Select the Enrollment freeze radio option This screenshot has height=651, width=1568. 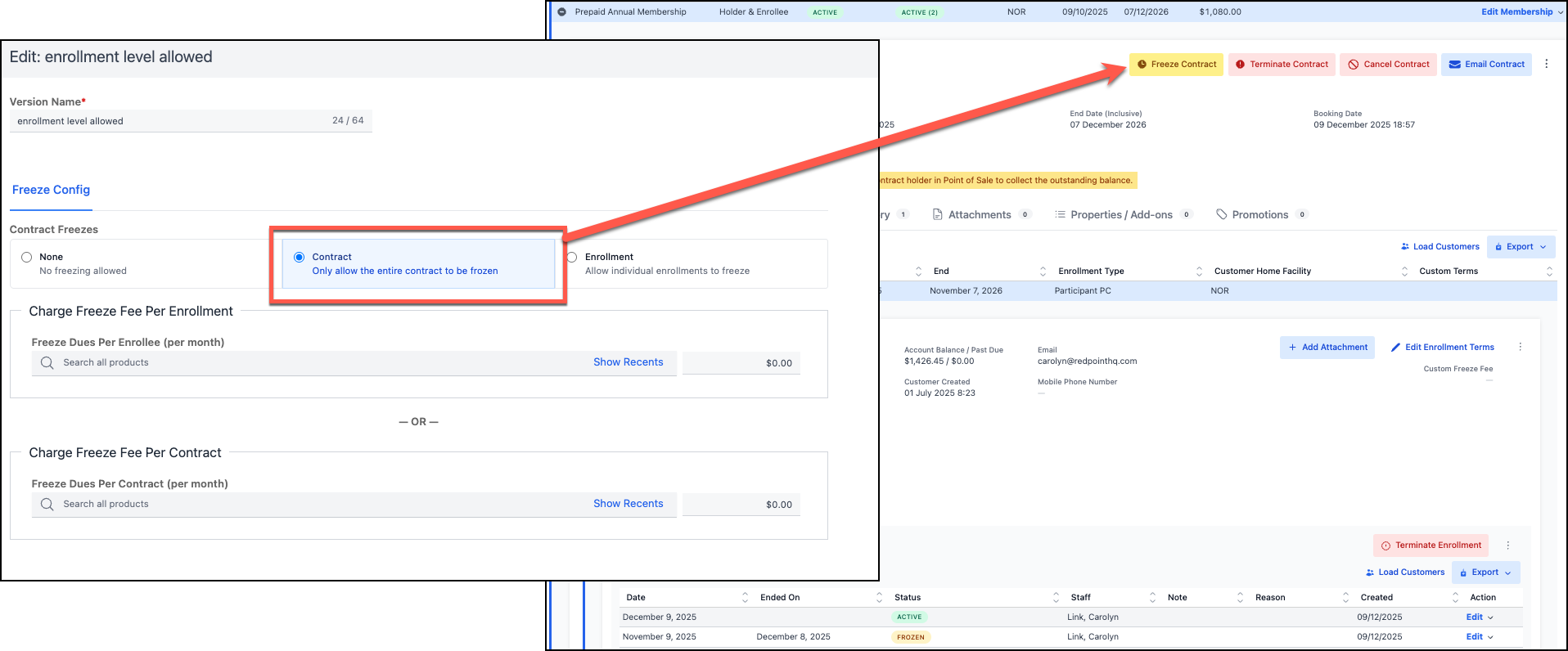click(x=572, y=257)
